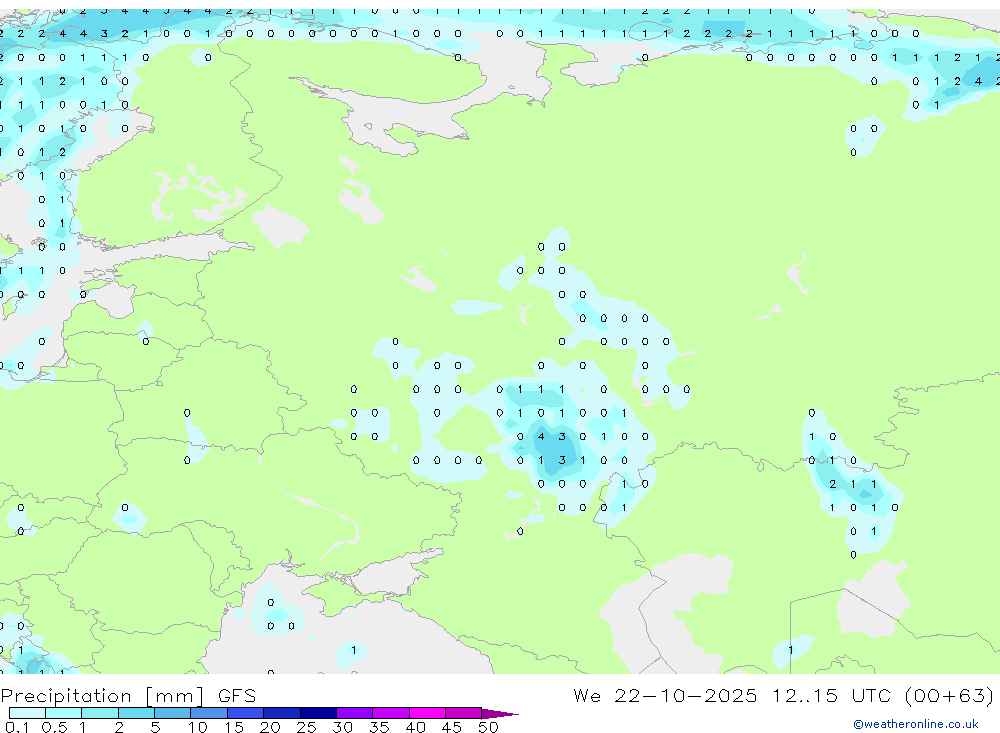
Task: Click the 0.5–1 mm legend color swatch
Action: tap(64, 713)
